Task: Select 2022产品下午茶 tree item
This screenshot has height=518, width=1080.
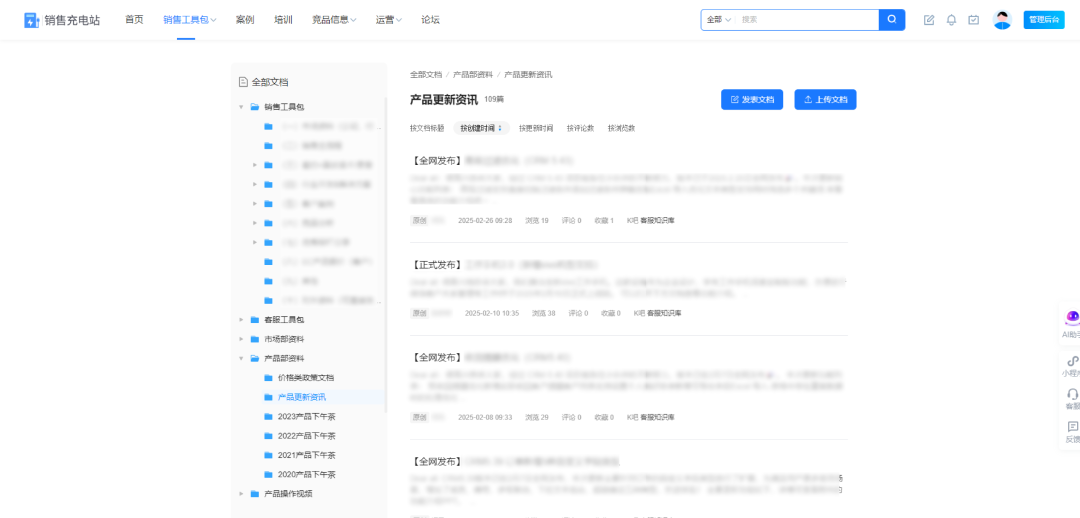Action: coord(308,436)
